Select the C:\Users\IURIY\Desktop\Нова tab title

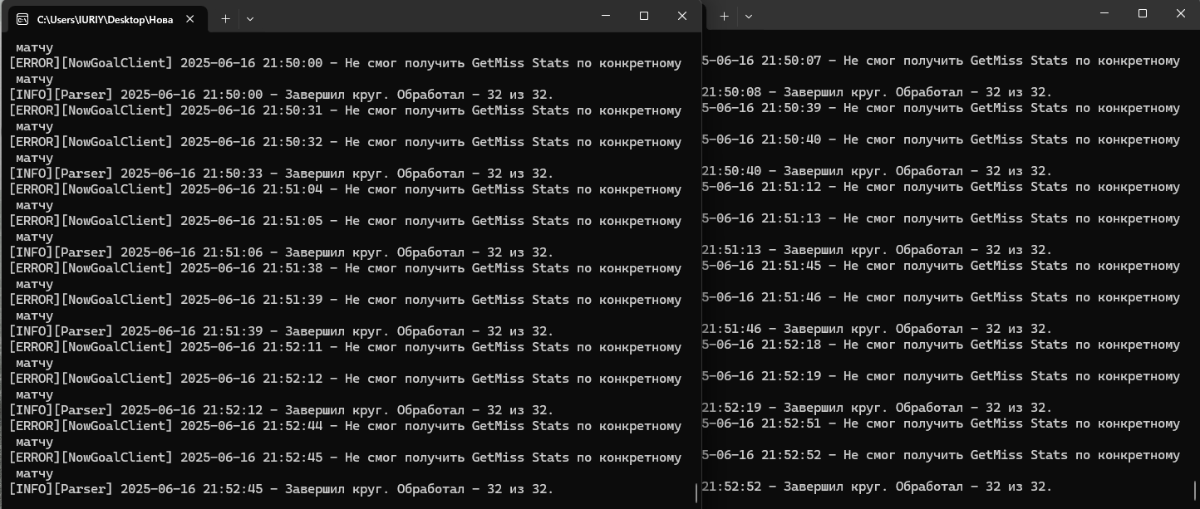[x=104, y=19]
